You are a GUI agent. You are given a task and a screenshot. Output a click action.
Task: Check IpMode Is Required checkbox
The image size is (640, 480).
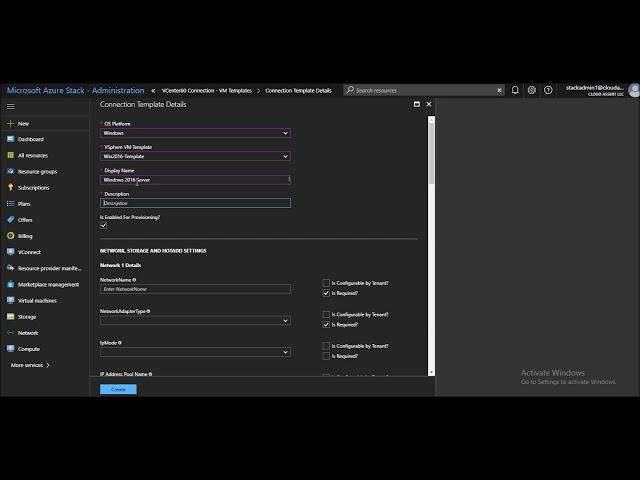[326, 356]
